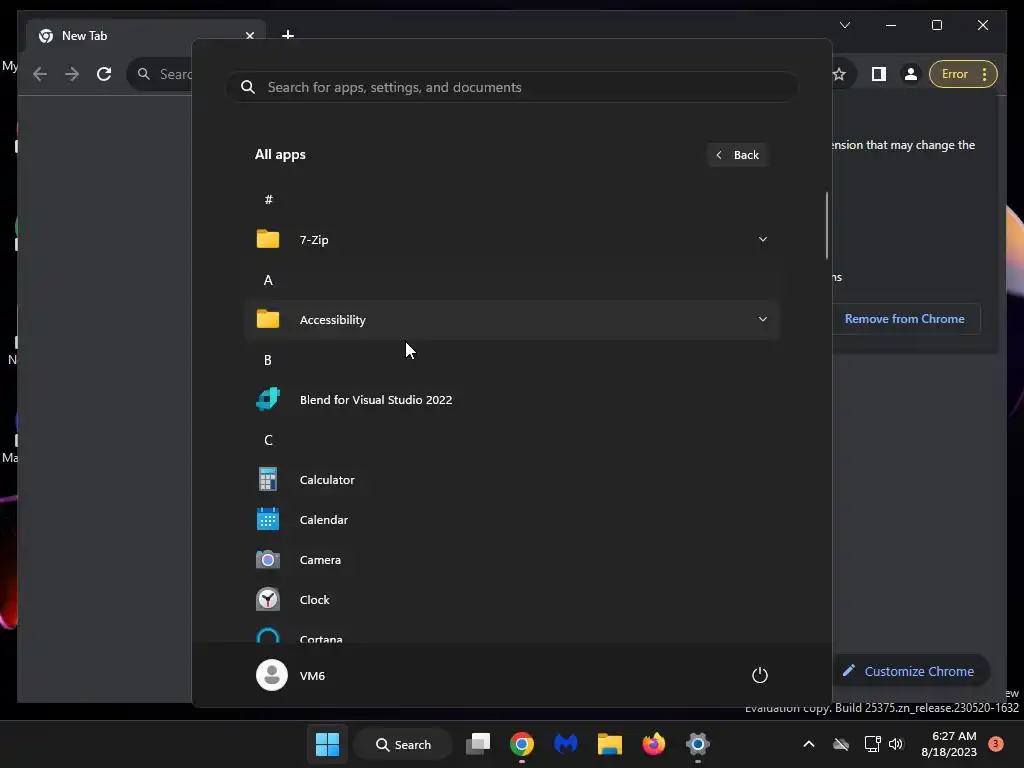The width and height of the screenshot is (1024, 768).
Task: Open the Cortana app icon
Action: 268,636
